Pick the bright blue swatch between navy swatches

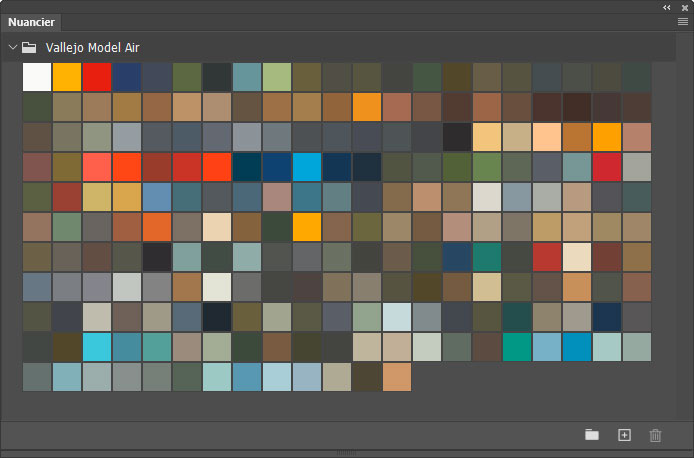[307, 167]
